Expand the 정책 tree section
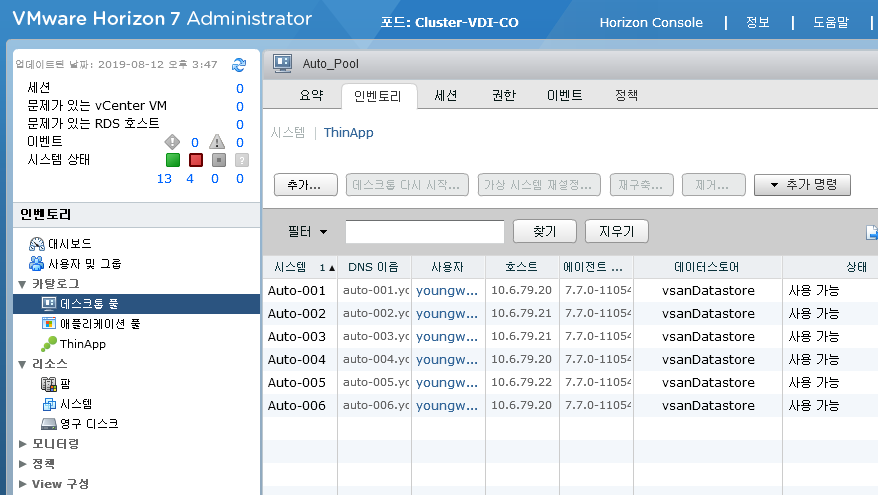 [22, 464]
